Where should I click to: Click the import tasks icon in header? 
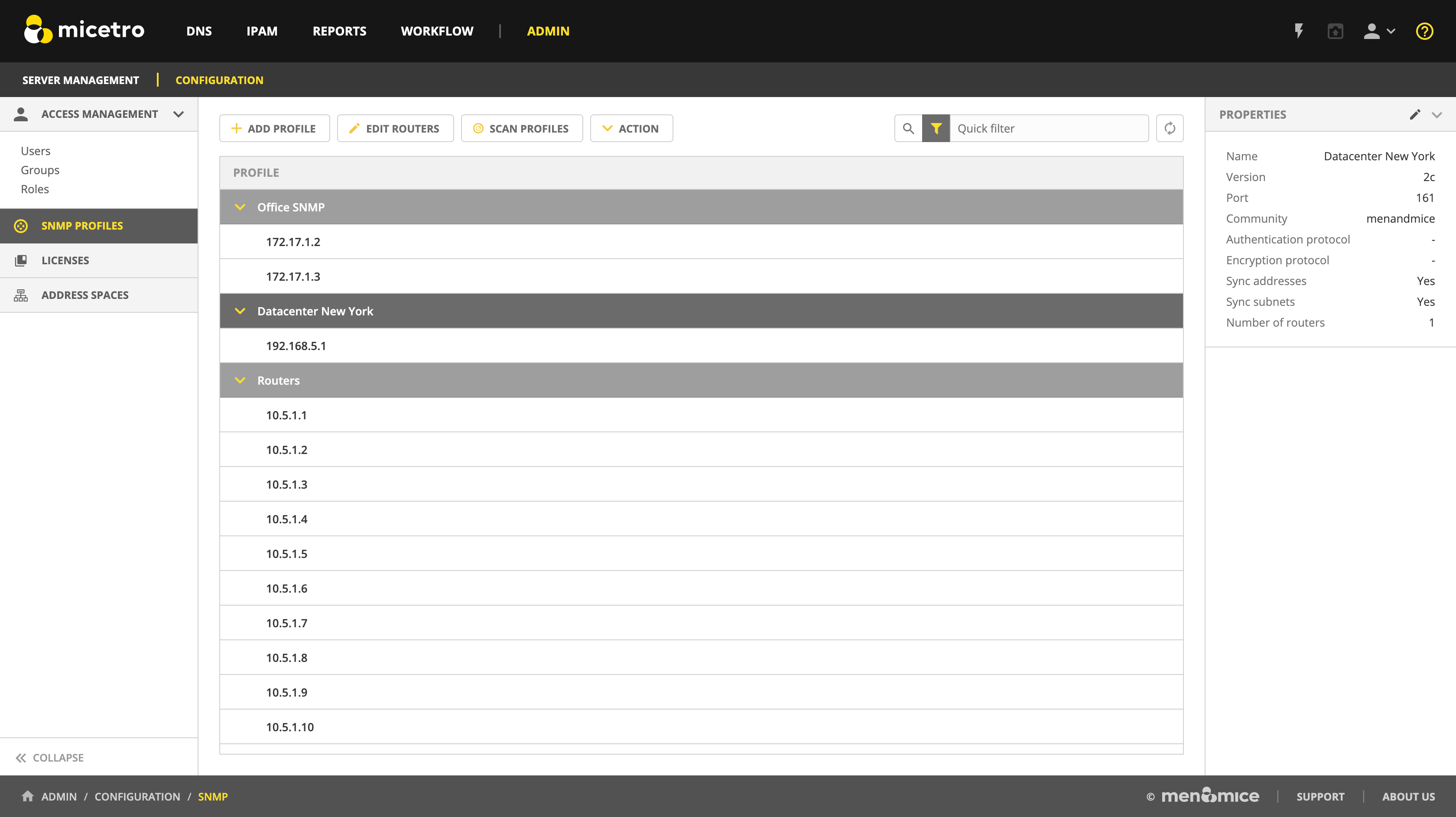(1335, 31)
